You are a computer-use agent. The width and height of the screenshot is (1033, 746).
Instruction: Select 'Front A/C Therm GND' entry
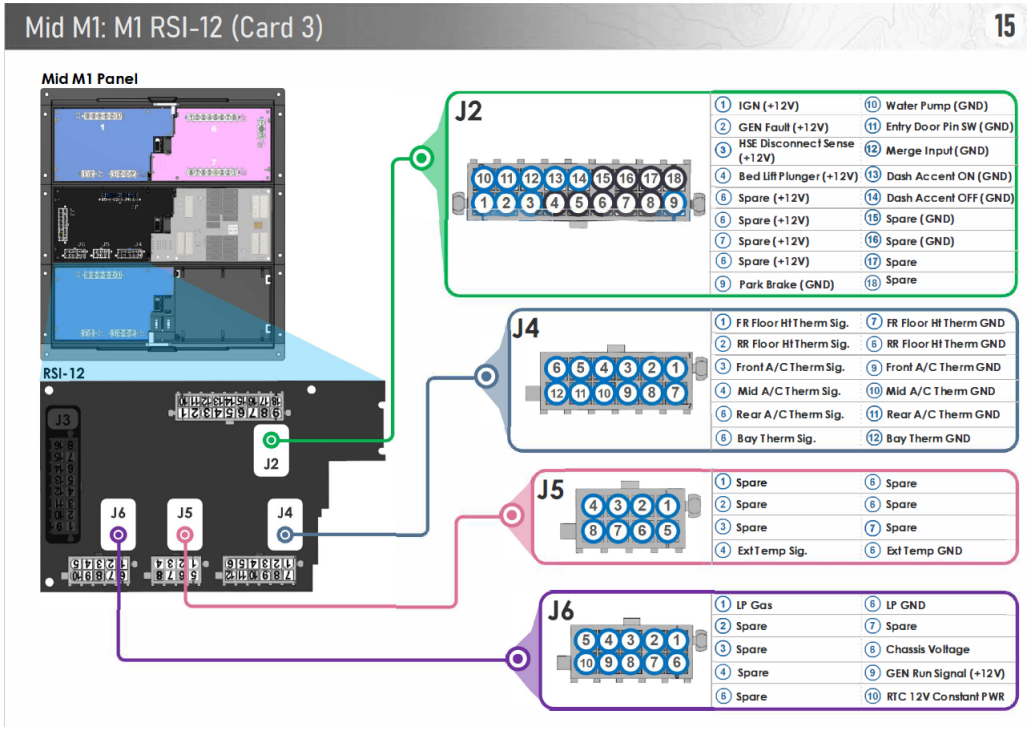pos(943,367)
